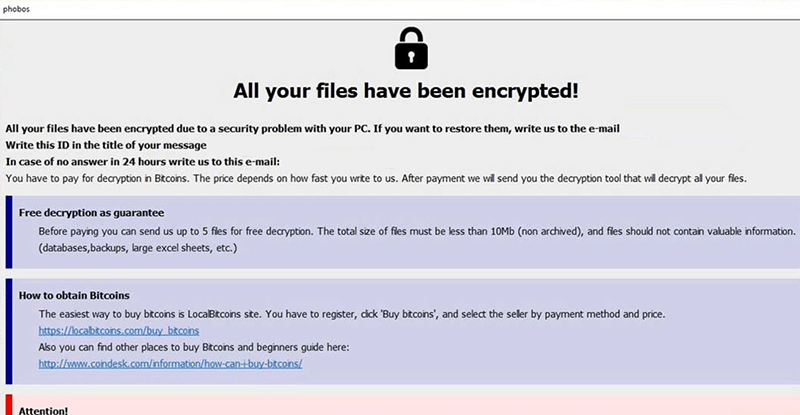Click the 'Before paying you can send us' sentence
The height and width of the screenshot is (415, 800).
[300, 231]
